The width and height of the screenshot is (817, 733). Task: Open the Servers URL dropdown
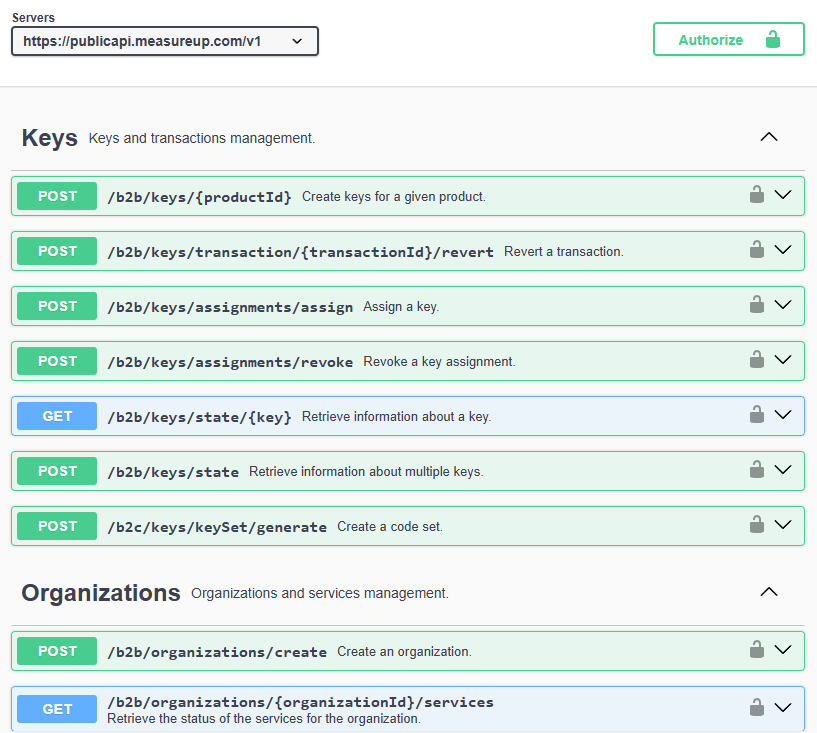pos(165,41)
